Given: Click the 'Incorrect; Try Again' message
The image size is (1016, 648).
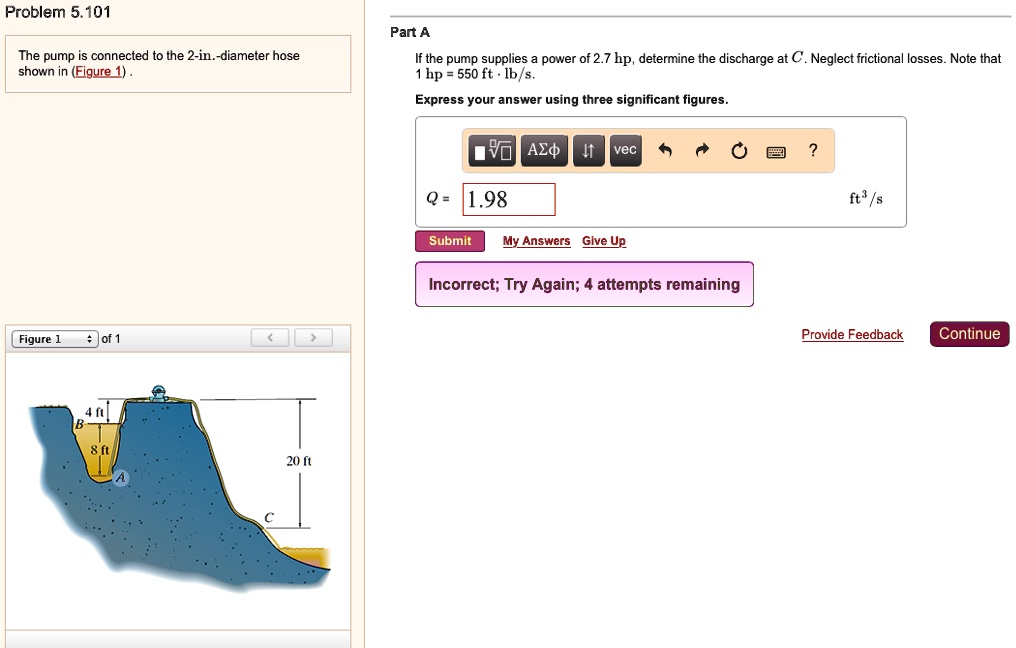Looking at the screenshot, I should 584,284.
